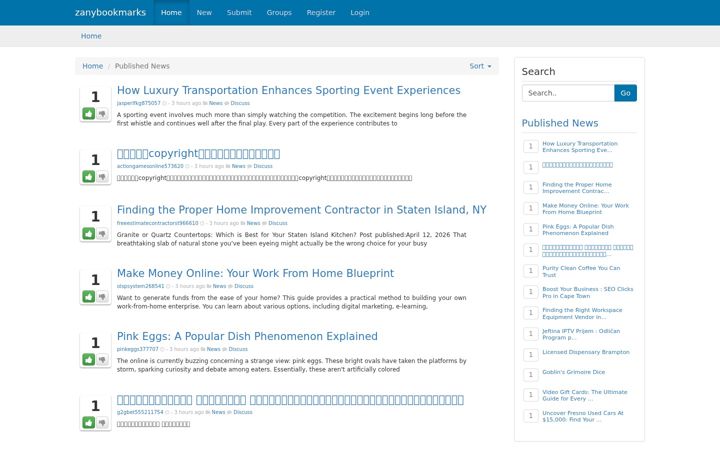Open sidebar link Jeftina IPTV Prijem
Viewport: 720px width, 450px height.
pyautogui.click(x=581, y=334)
